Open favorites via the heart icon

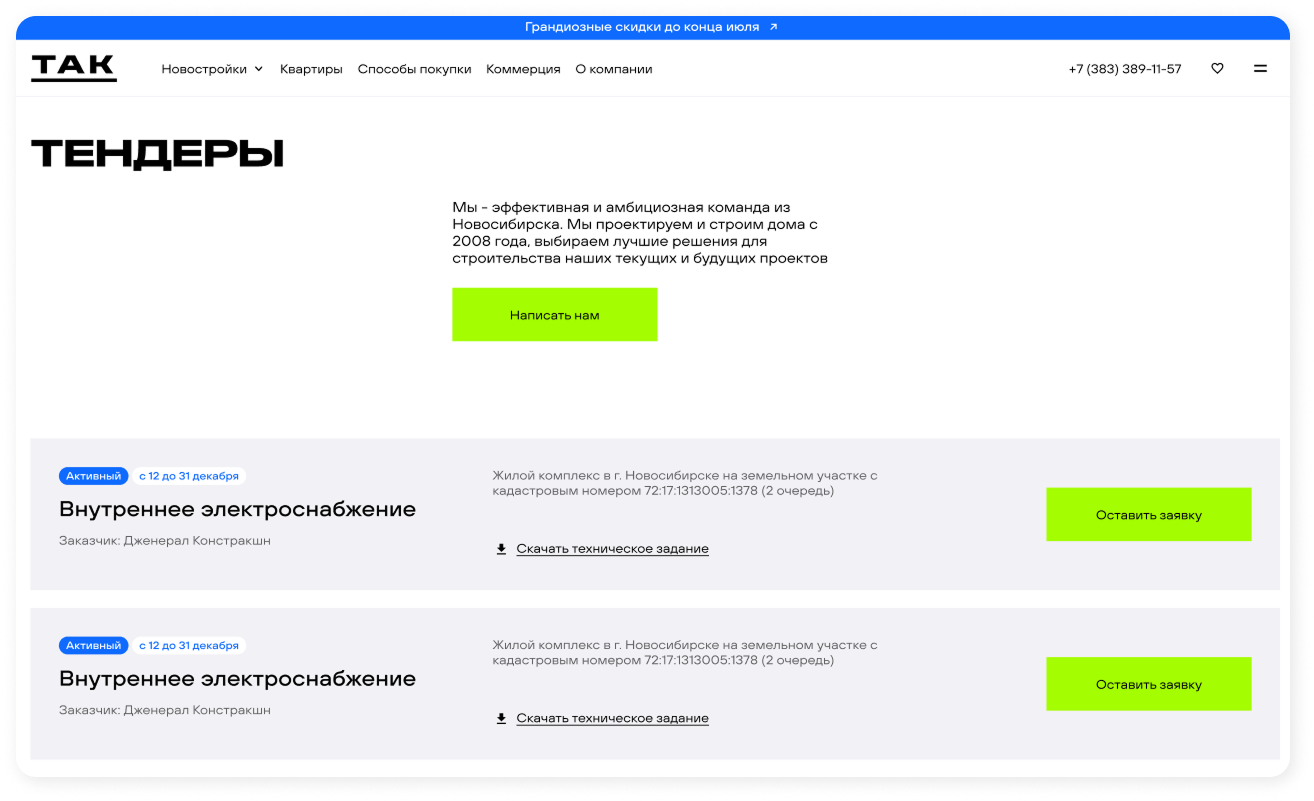tap(1217, 69)
